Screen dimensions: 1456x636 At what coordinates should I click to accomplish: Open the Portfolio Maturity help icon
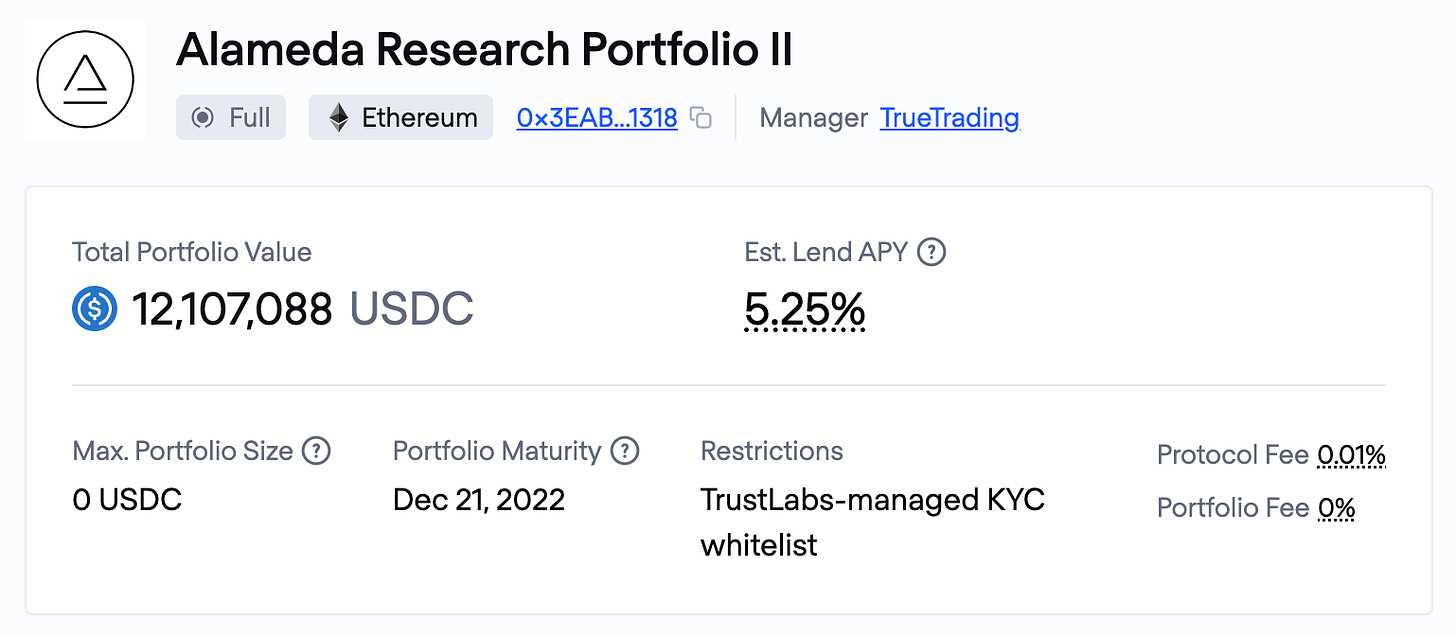pos(624,451)
